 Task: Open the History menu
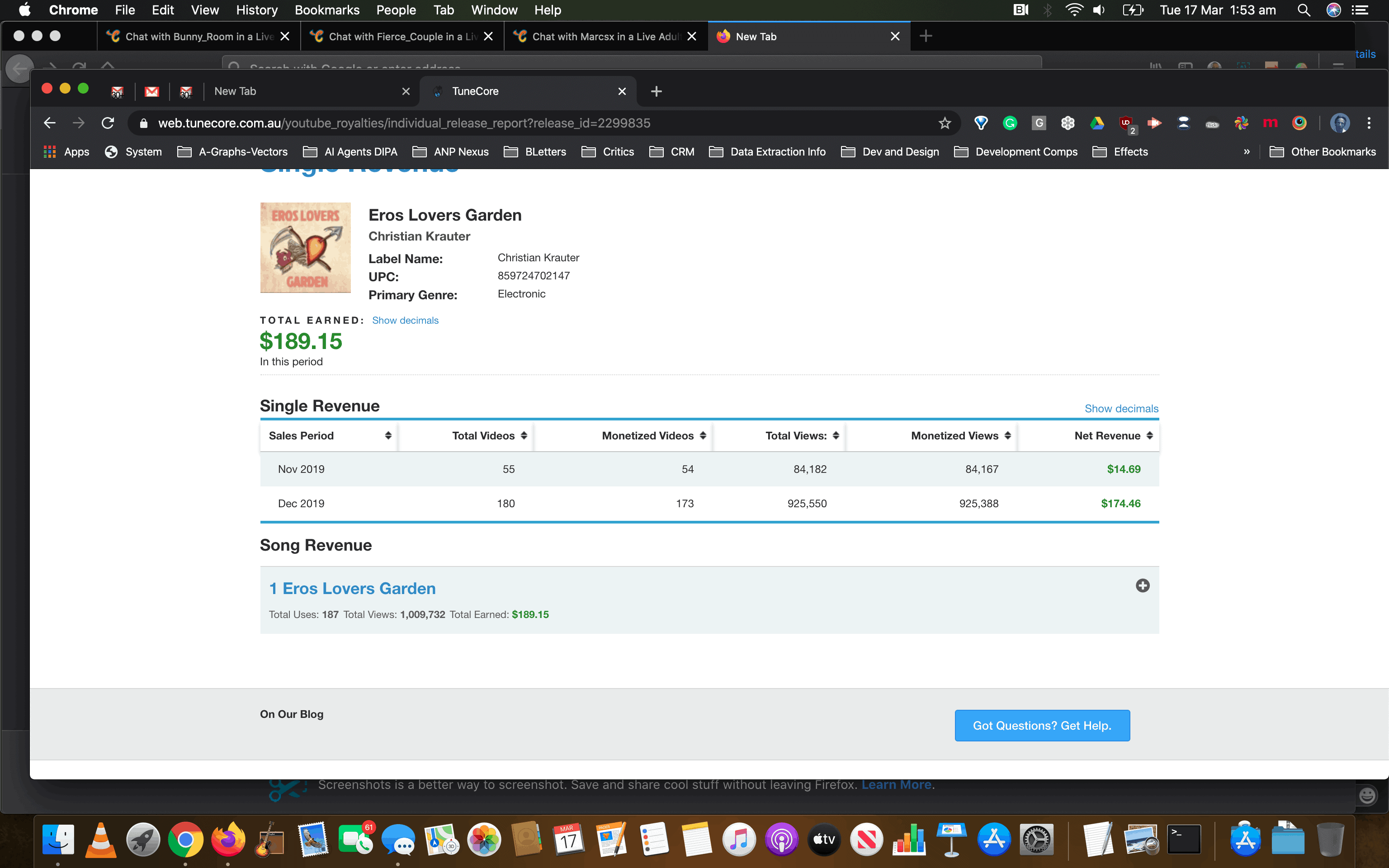(256, 10)
